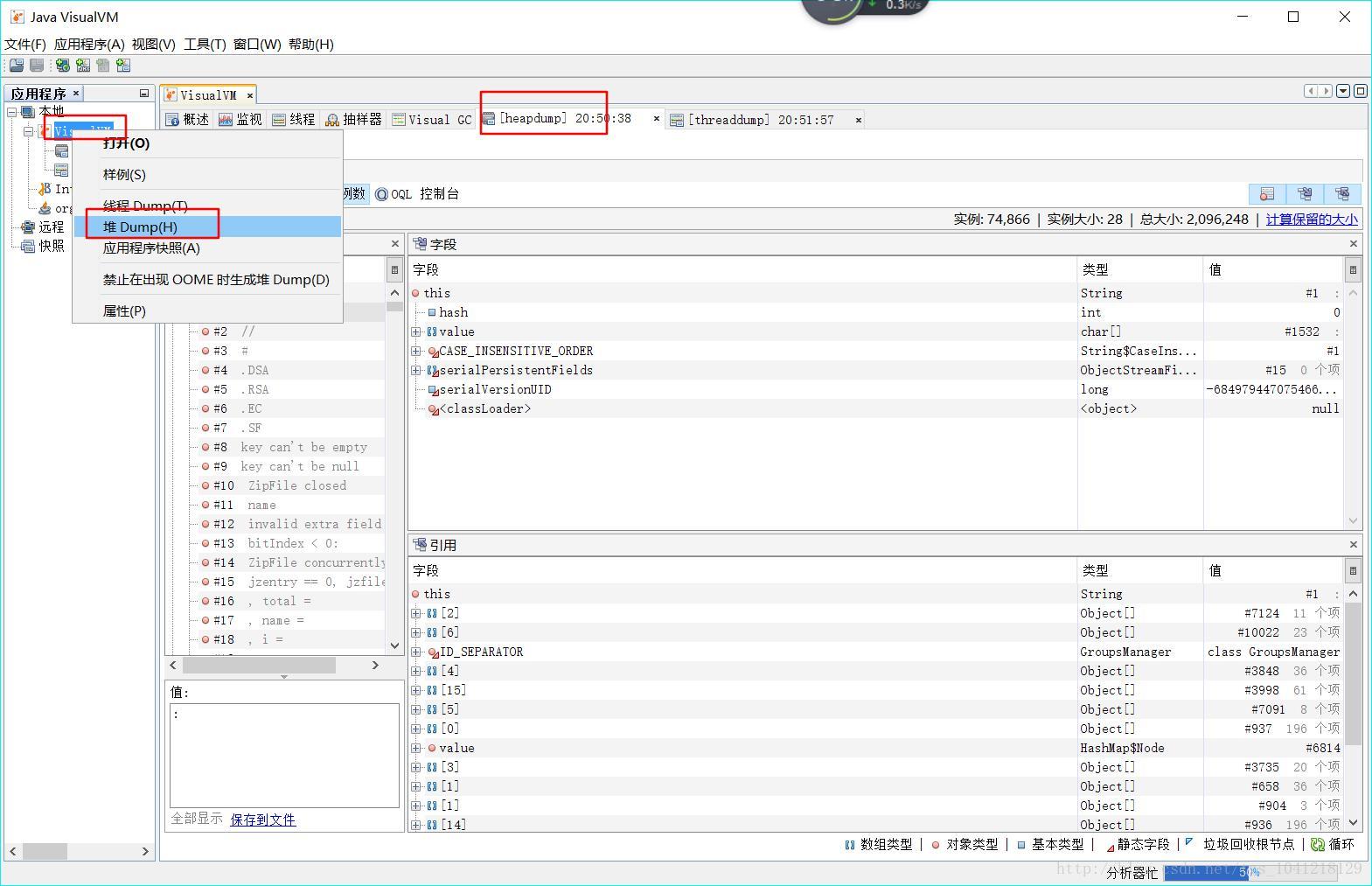This screenshot has width=1372, height=886.
Task: Choose 应用程序快照(A) in context menu
Action: pos(207,248)
